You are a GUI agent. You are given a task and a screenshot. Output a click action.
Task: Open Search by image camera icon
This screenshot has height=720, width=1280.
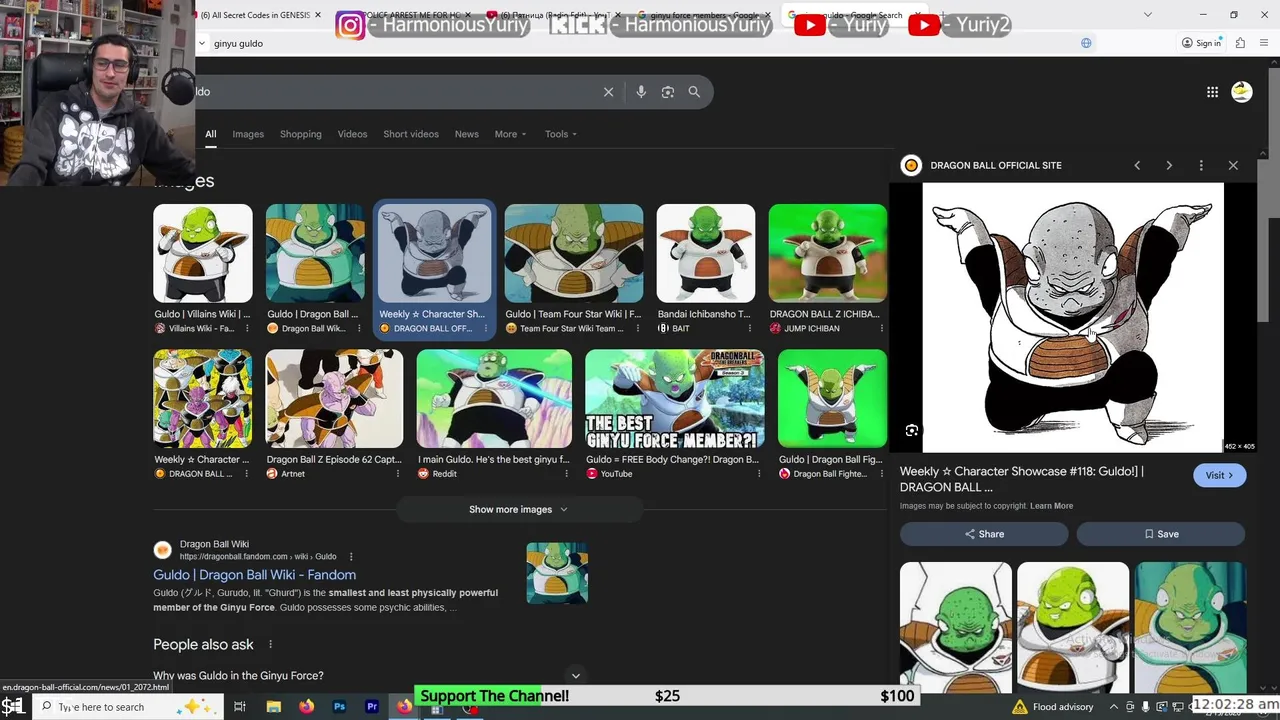pyautogui.click(x=668, y=92)
